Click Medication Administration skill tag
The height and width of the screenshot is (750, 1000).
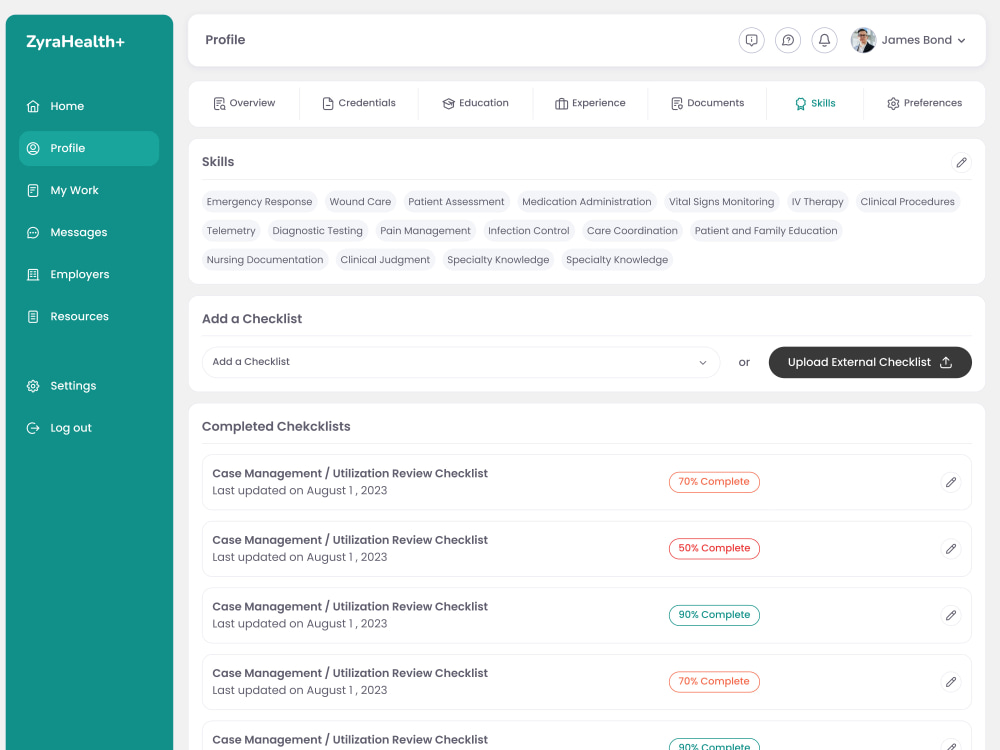[x=587, y=202]
